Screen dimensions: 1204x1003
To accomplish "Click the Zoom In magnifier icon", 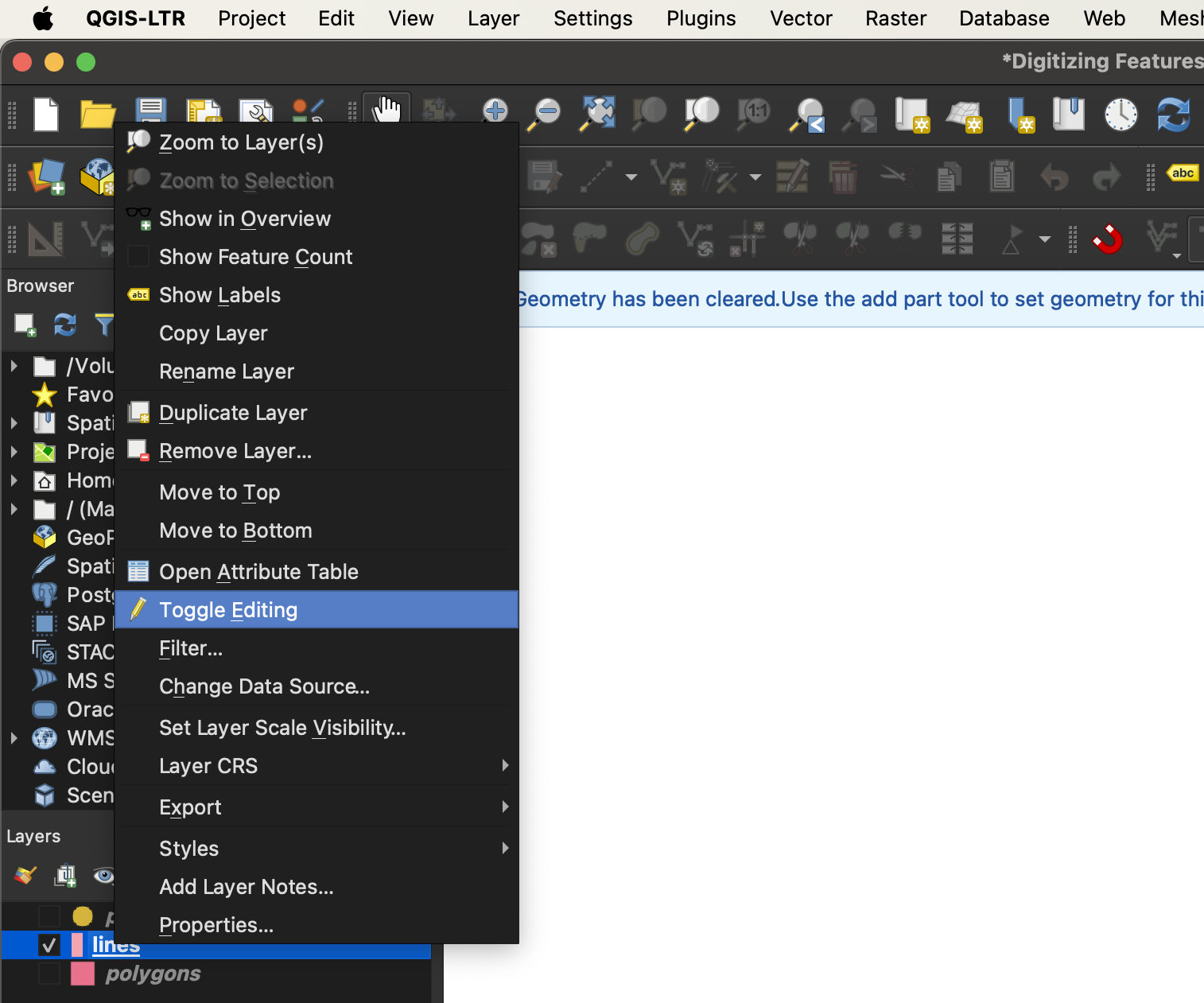I will pyautogui.click(x=495, y=114).
